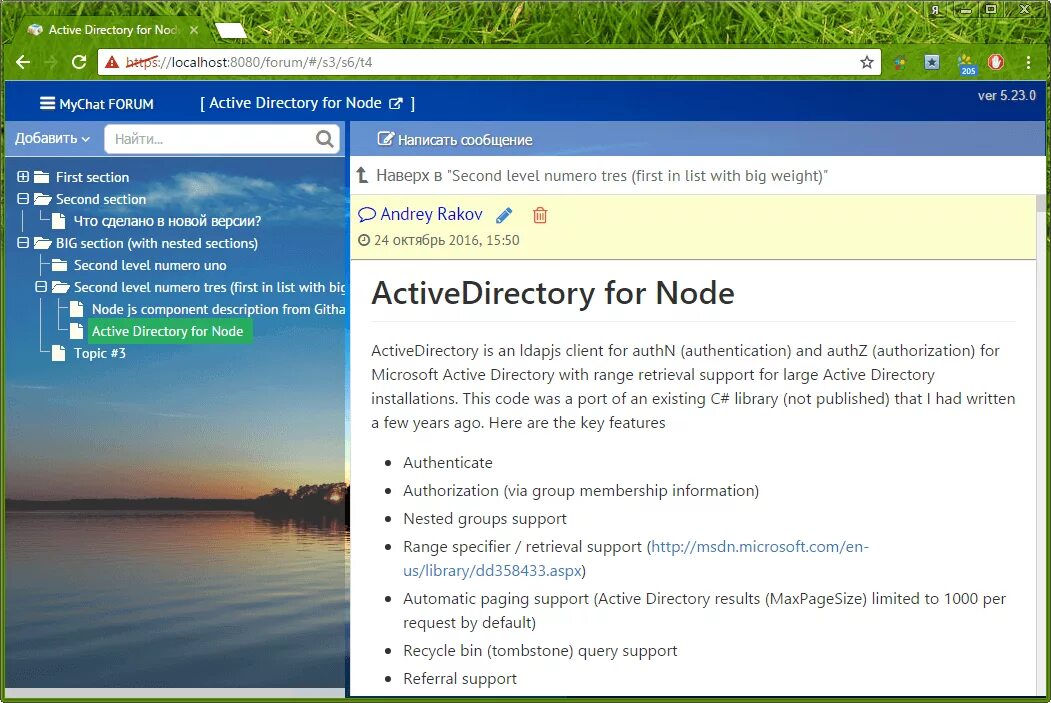
Task: Click the Nested groups support bullet
Action: pyautogui.click(x=485, y=519)
